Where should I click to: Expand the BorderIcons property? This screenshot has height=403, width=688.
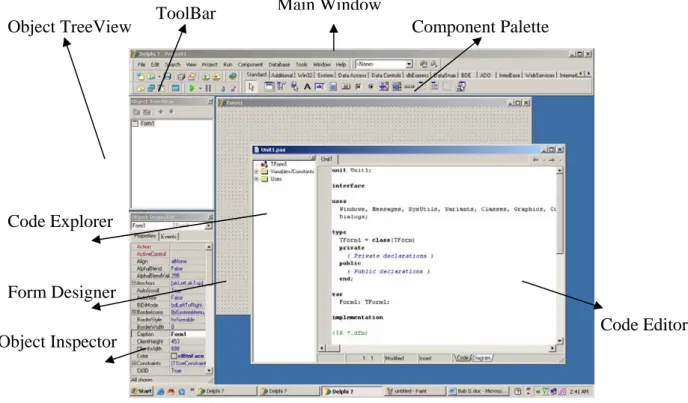[133, 312]
